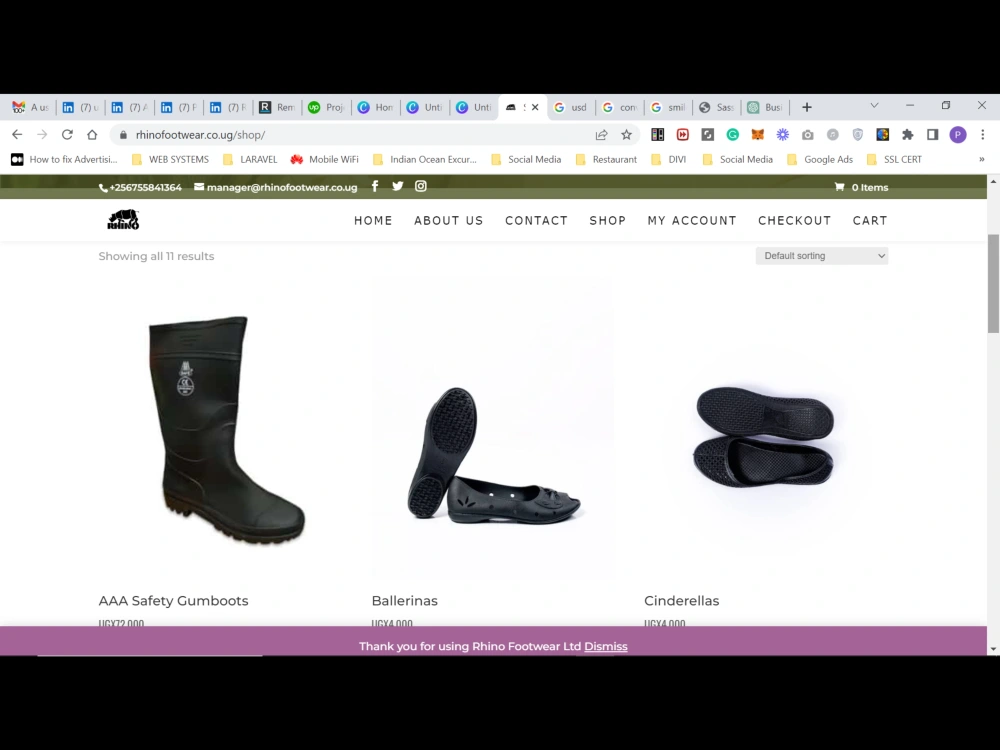Open MY ACCOUNT page

pos(692,221)
